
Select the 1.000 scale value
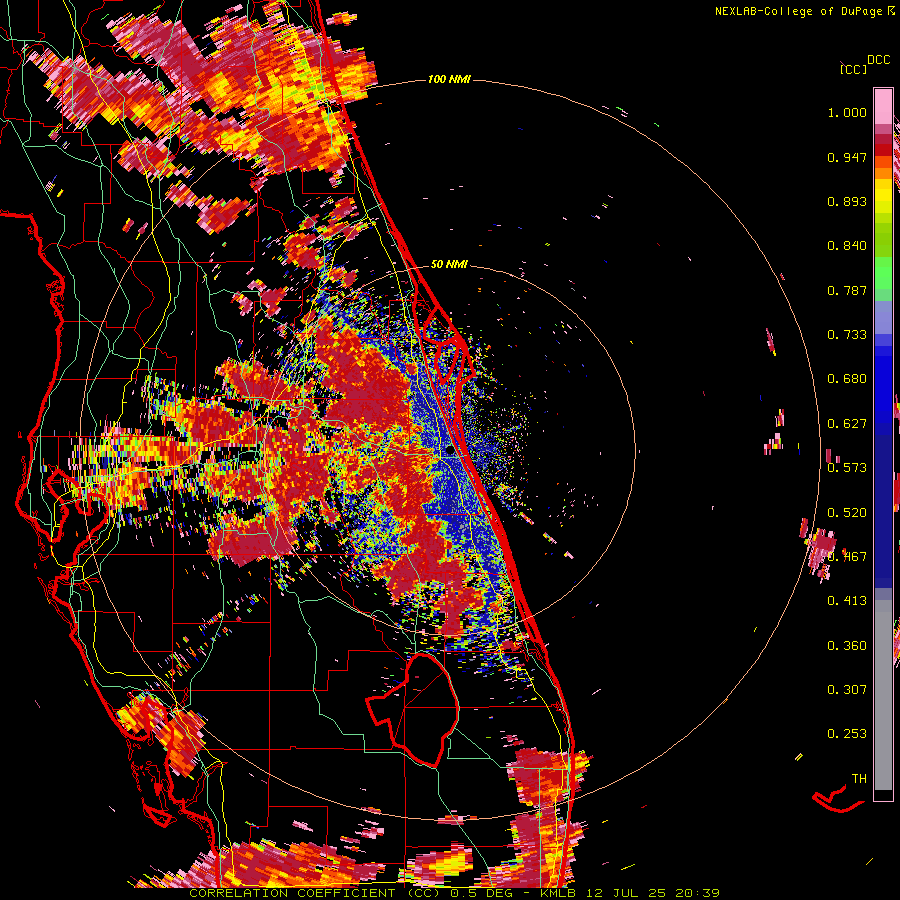pos(847,113)
